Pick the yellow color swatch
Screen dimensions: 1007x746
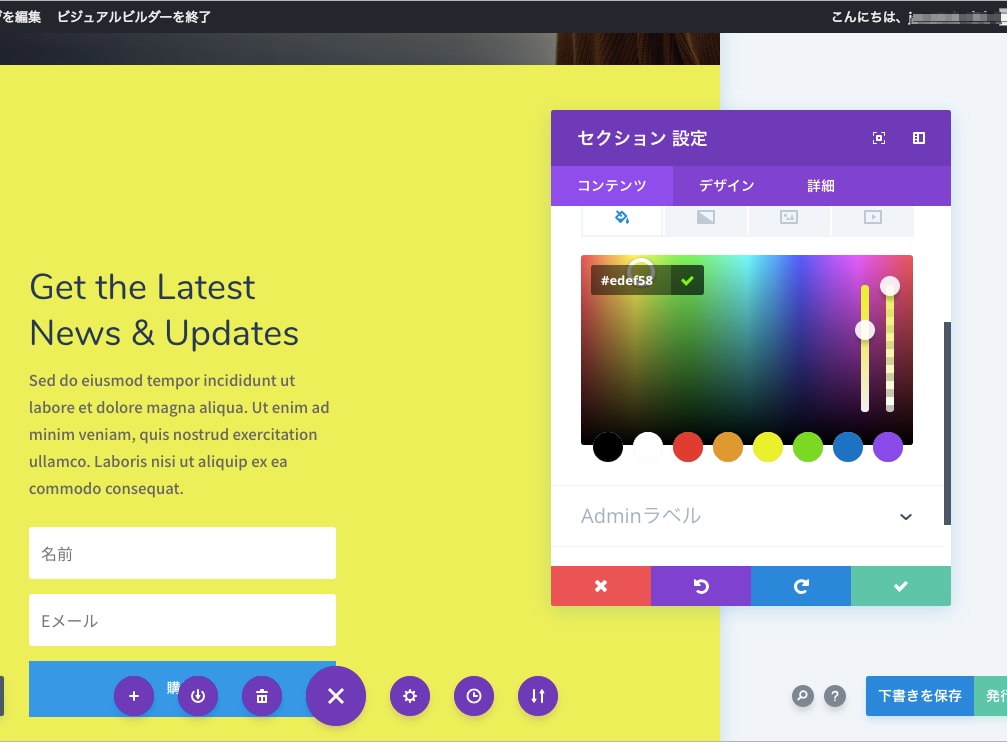(x=767, y=447)
